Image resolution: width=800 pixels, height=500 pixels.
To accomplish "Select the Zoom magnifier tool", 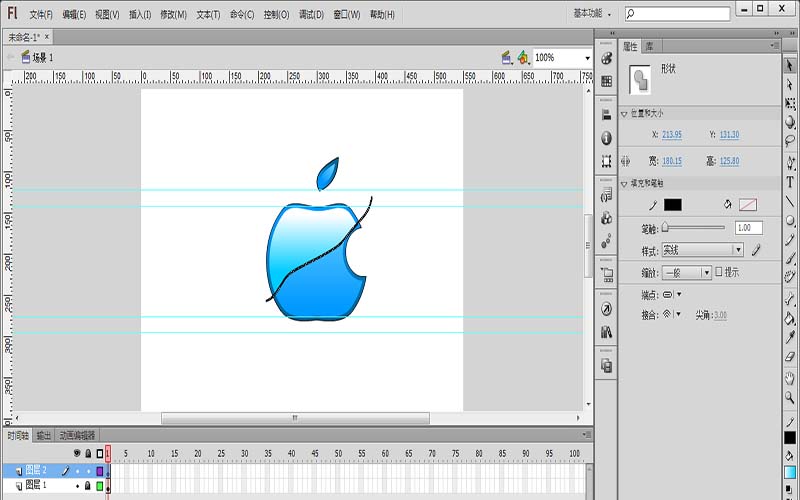I will coord(790,397).
